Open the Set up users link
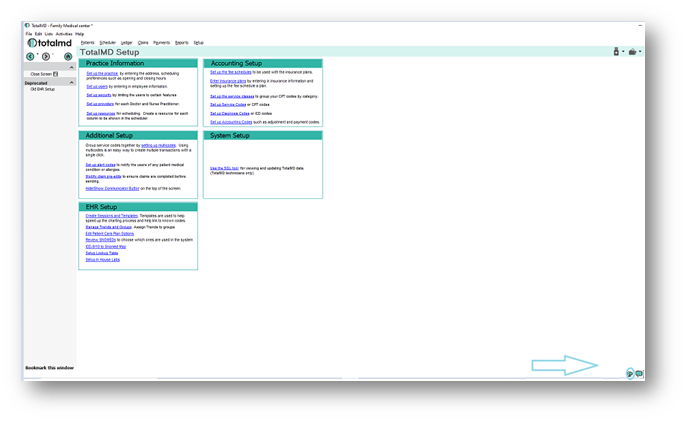 click(97, 86)
